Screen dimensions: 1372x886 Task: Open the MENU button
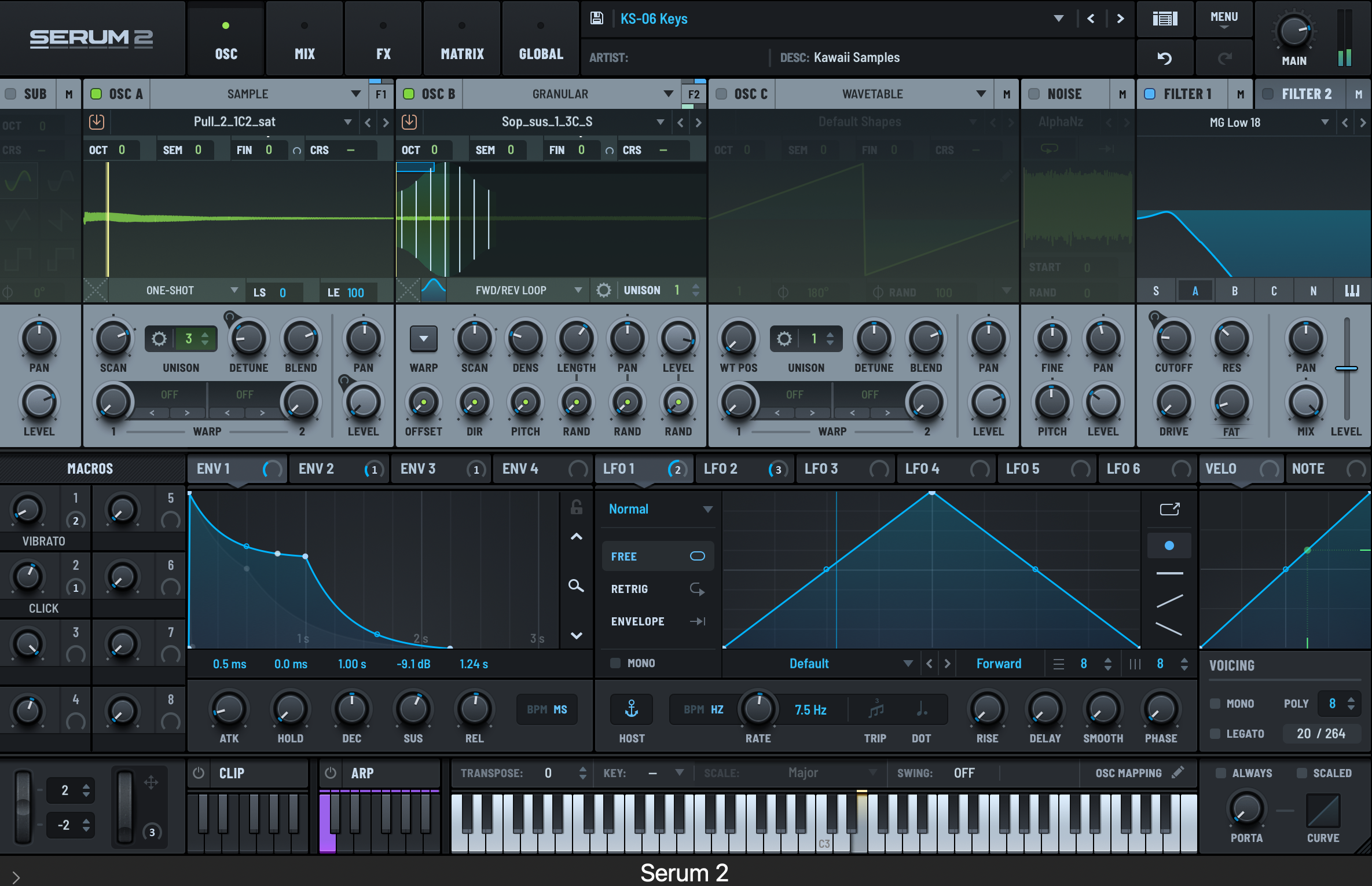coord(1224,19)
